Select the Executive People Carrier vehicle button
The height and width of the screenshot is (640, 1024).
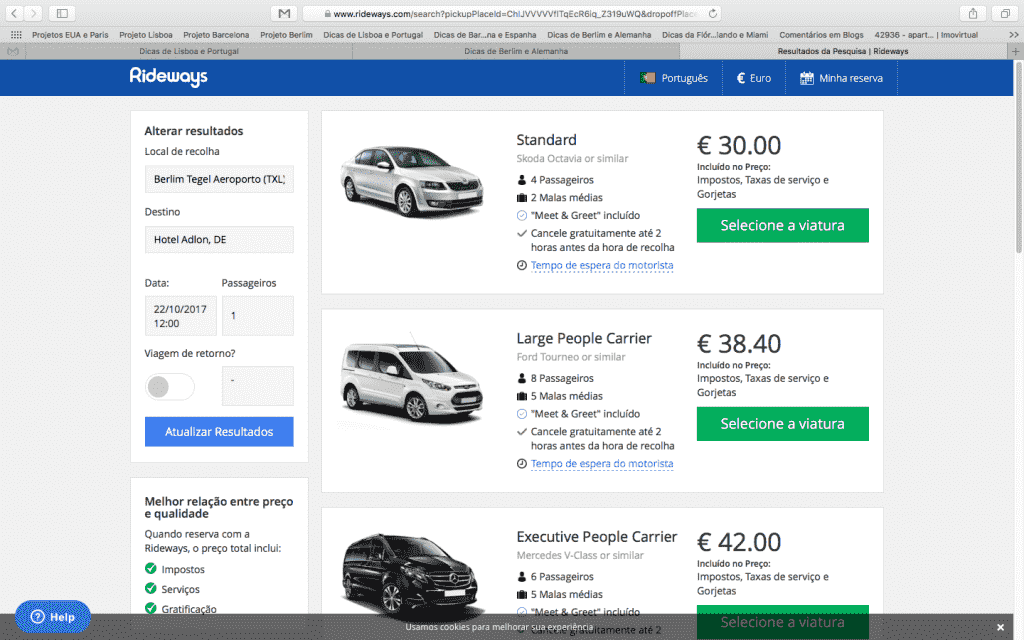(782, 622)
